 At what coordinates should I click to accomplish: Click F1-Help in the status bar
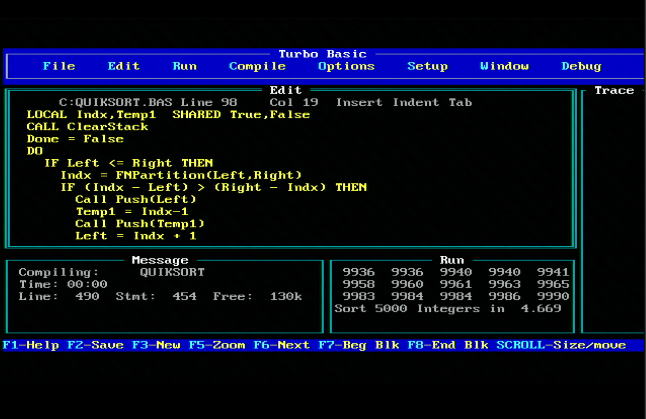31,345
